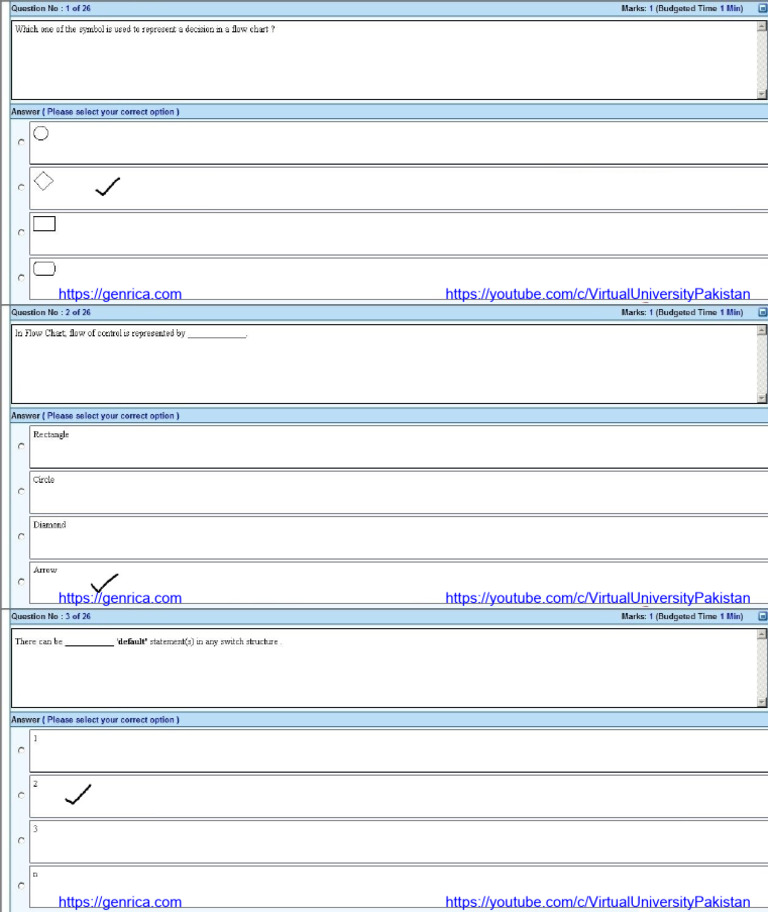Select answer n radio in Question 3

(22, 886)
